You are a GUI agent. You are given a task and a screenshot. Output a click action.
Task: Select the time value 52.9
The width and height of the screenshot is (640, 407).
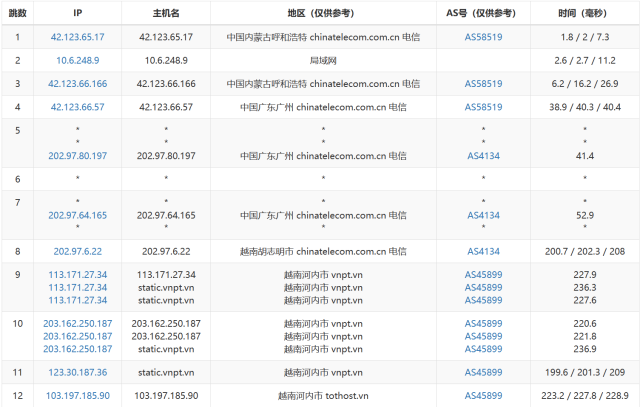[x=585, y=215]
